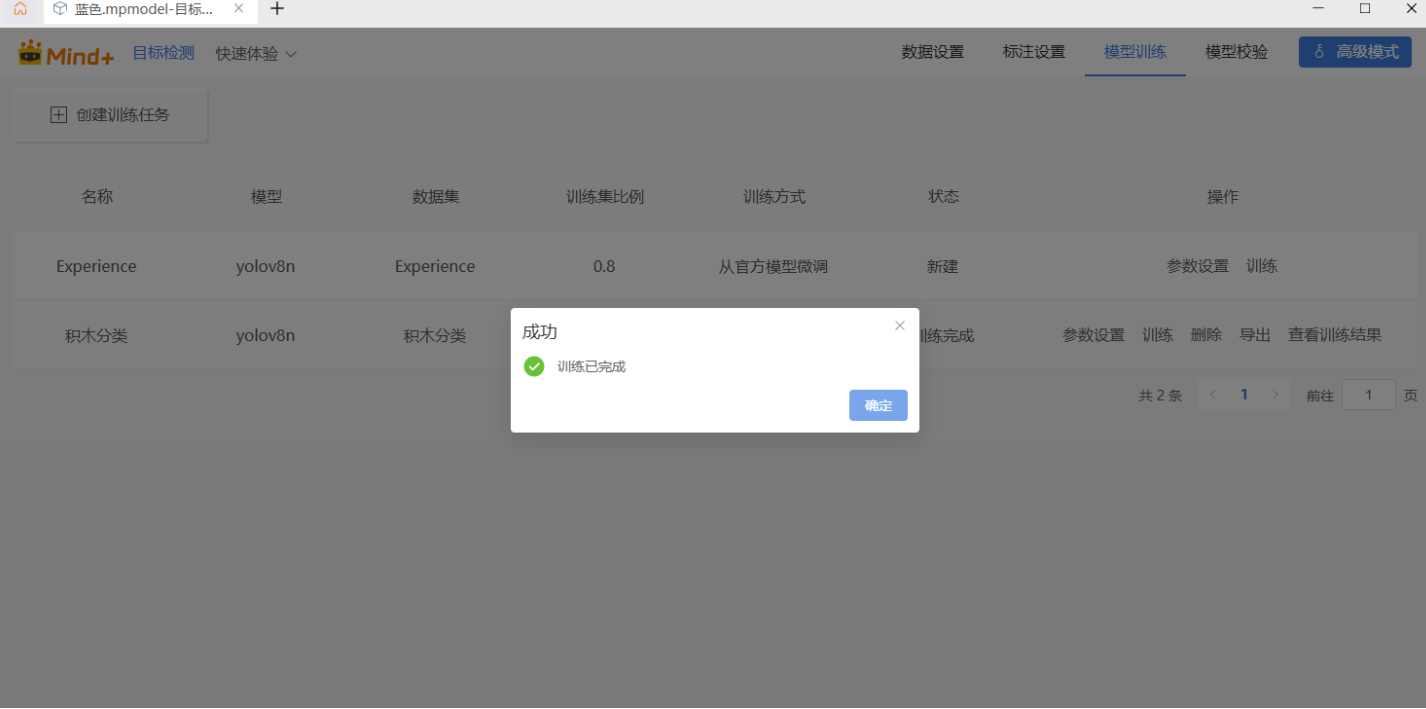Enable 高级模式 button
The image size is (1426, 709).
click(1355, 52)
